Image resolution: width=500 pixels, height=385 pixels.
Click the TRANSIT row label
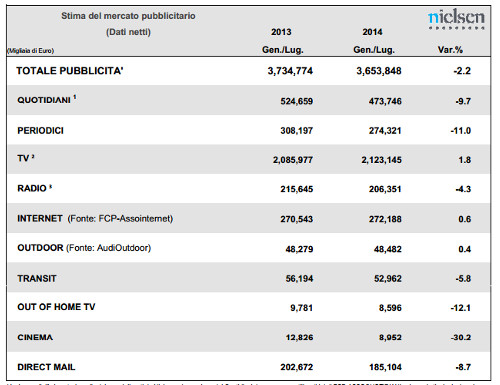click(37, 278)
